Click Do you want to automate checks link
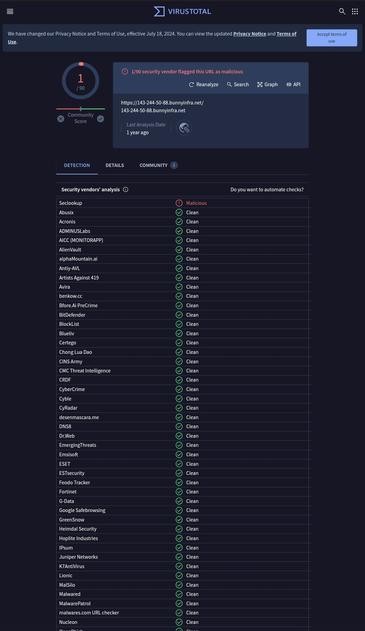The width and height of the screenshot is (365, 631). 267,190
